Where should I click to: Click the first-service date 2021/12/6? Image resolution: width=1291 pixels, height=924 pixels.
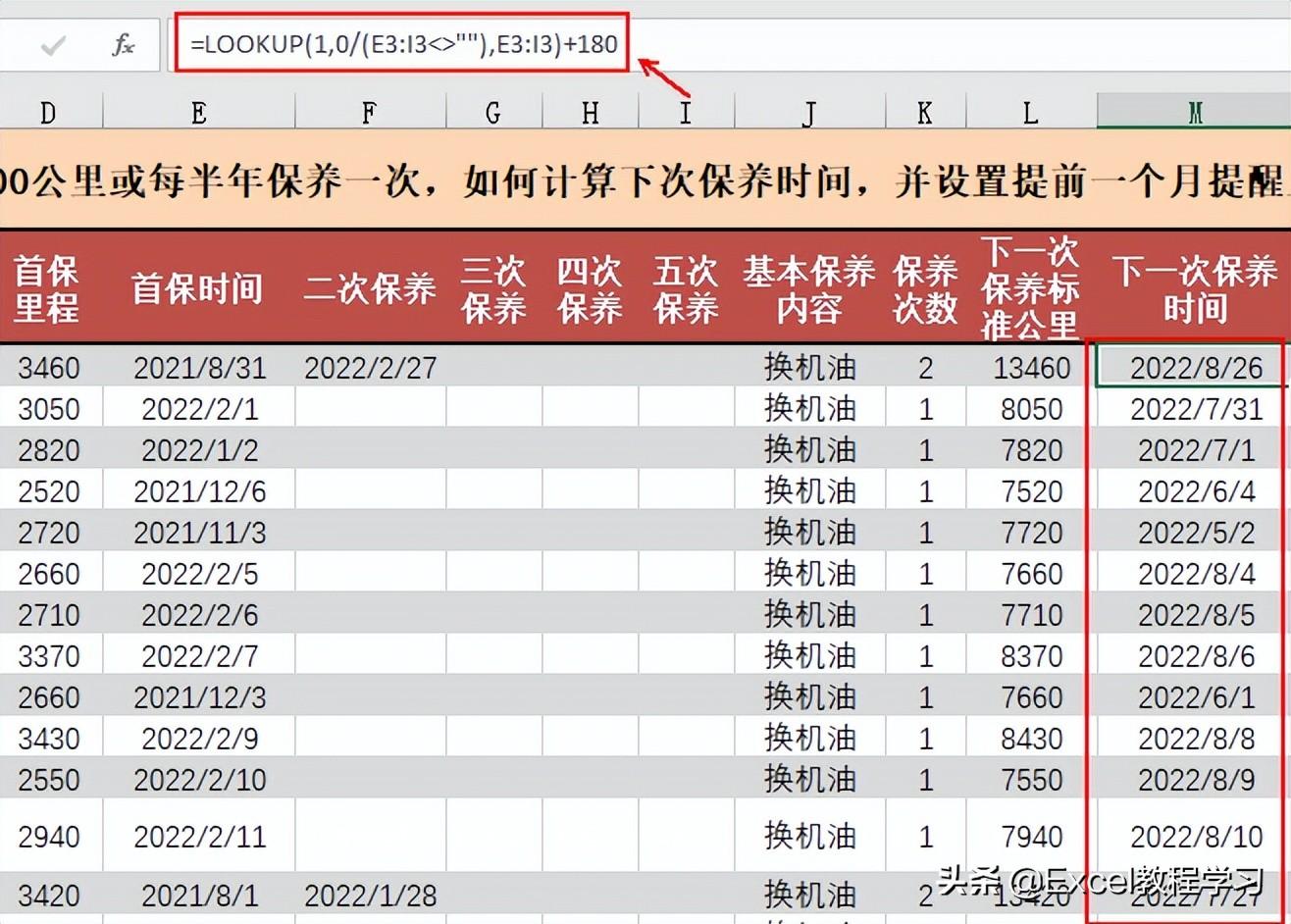(199, 491)
